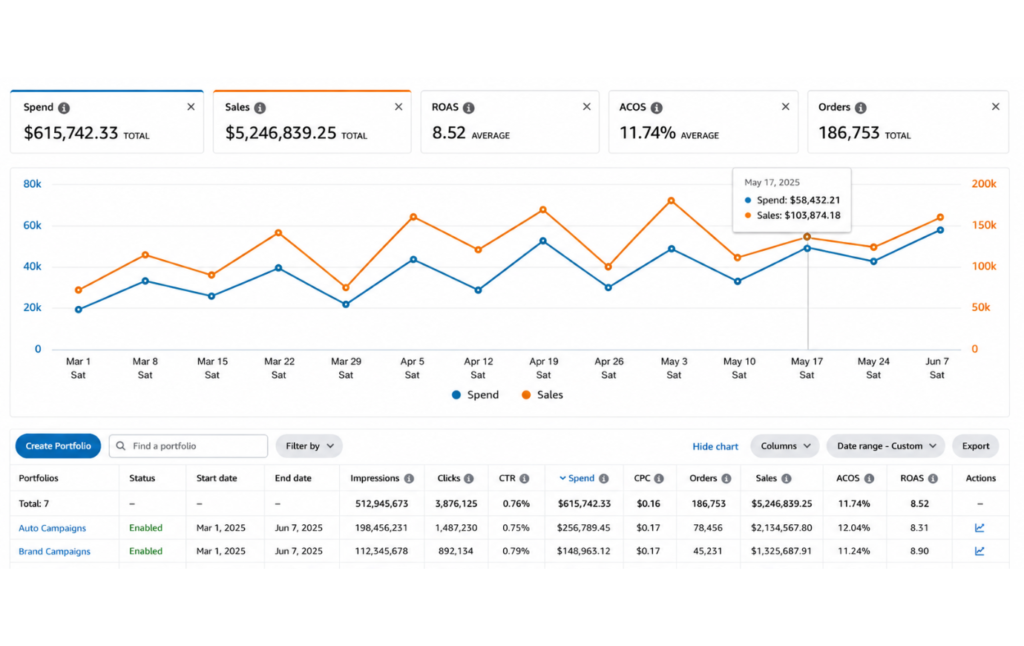Click the 12.04% ACOS cell

tap(854, 528)
